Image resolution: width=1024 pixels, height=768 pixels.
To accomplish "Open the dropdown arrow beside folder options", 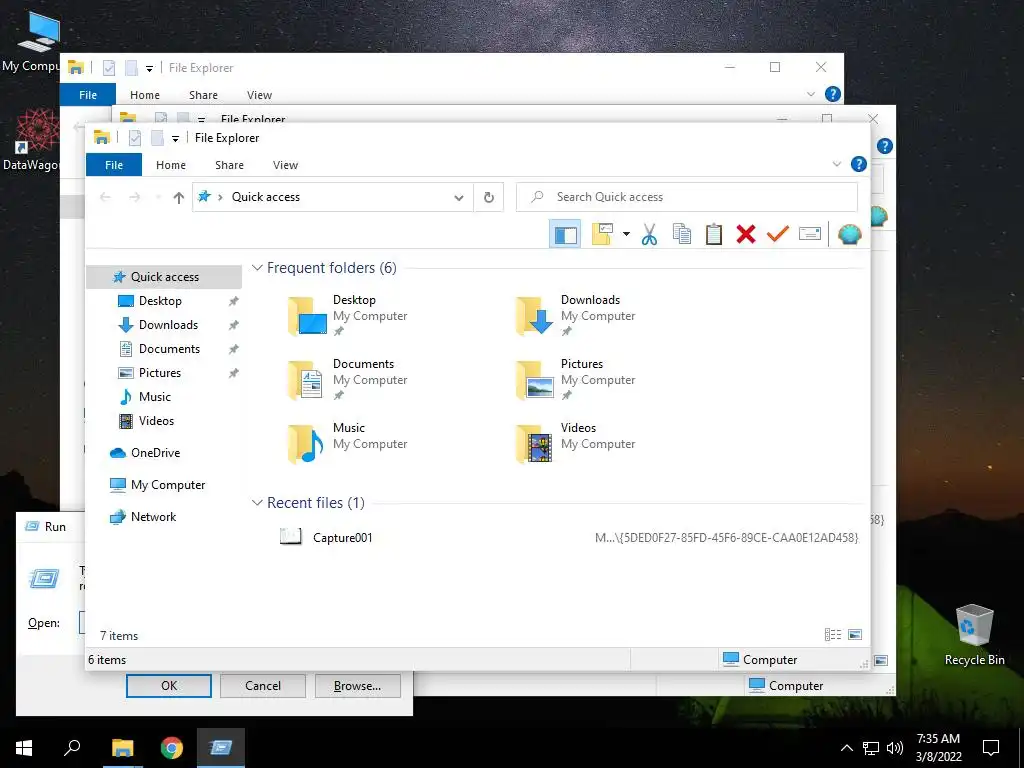I will tap(626, 234).
